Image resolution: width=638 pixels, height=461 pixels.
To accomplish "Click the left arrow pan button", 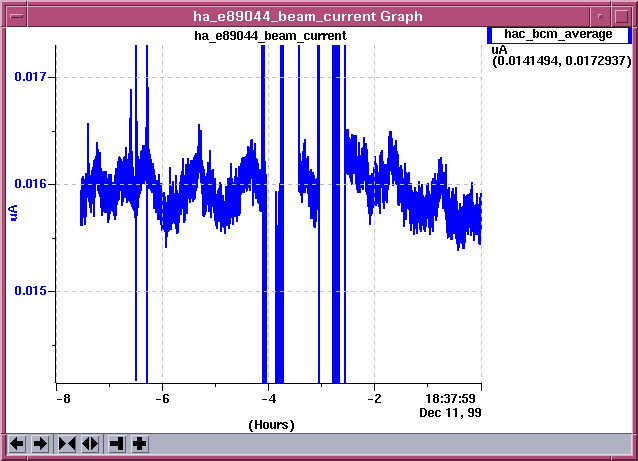I will pyautogui.click(x=16, y=444).
